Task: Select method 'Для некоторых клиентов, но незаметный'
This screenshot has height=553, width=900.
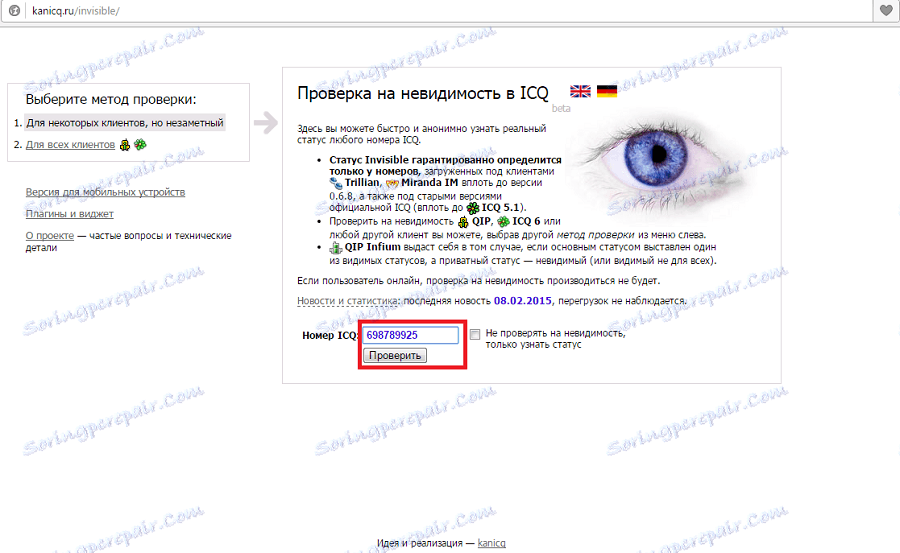Action: tap(125, 123)
